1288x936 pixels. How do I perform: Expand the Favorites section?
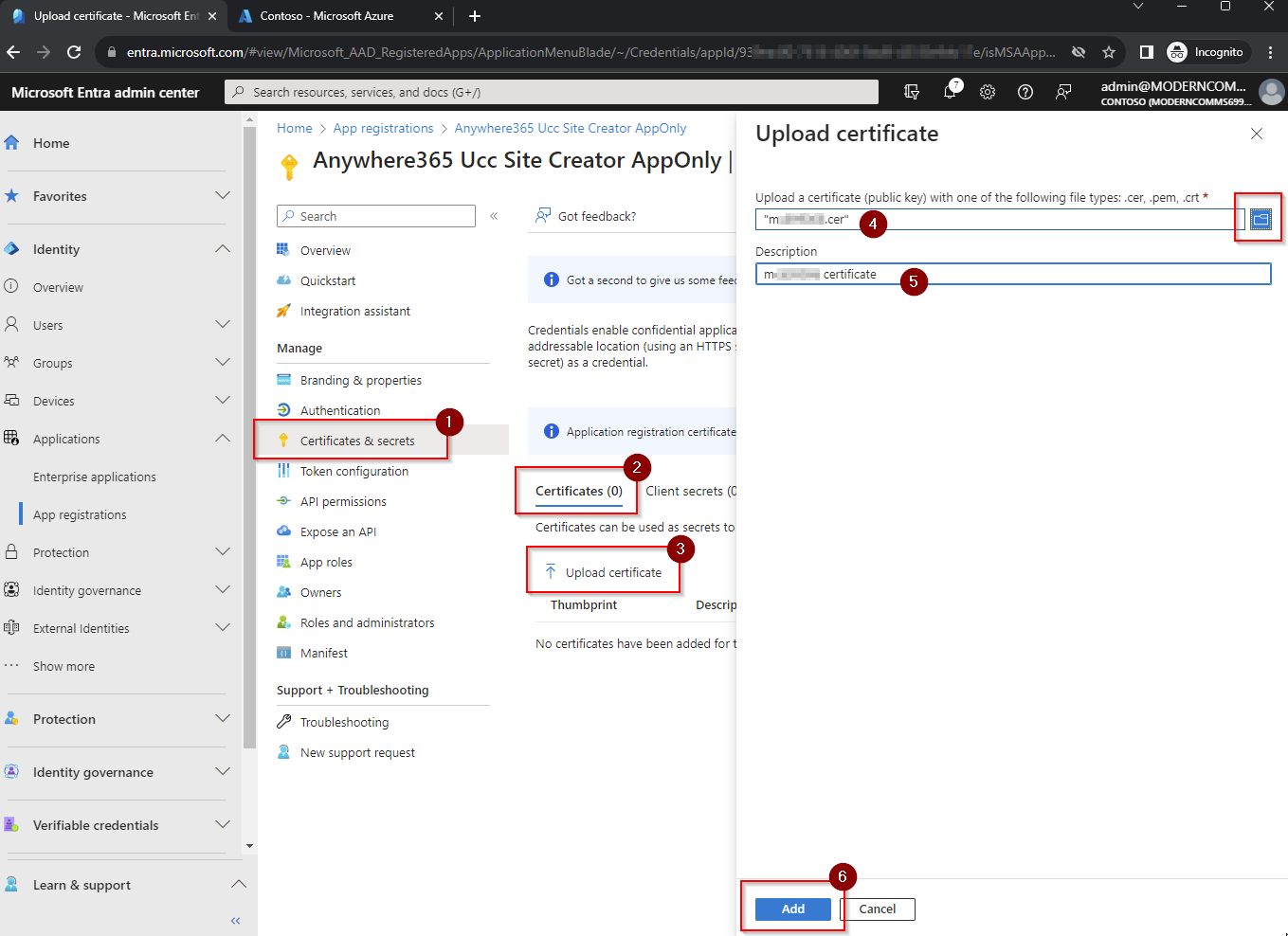223,196
